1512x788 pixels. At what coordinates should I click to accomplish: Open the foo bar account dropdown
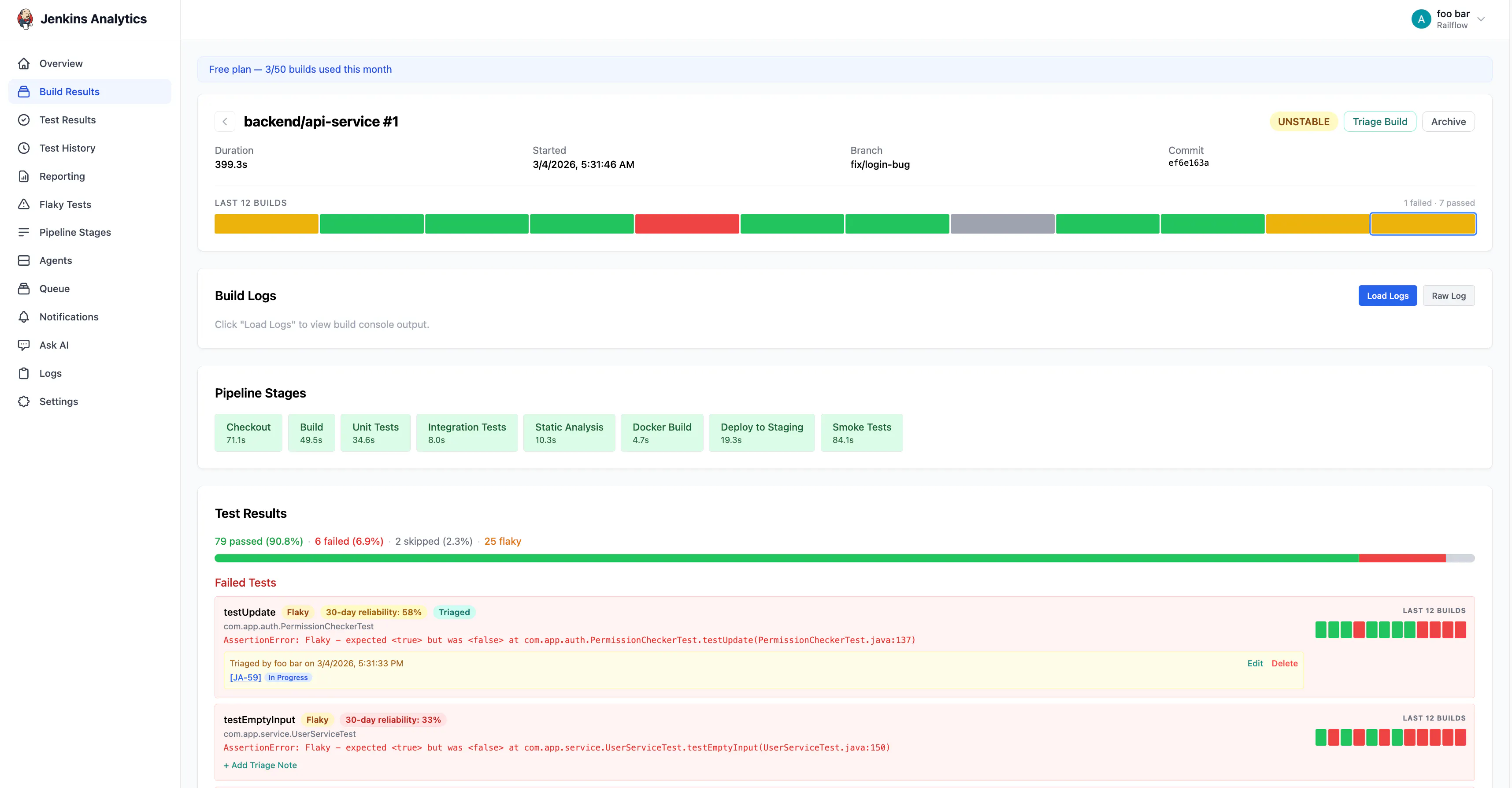point(1448,19)
